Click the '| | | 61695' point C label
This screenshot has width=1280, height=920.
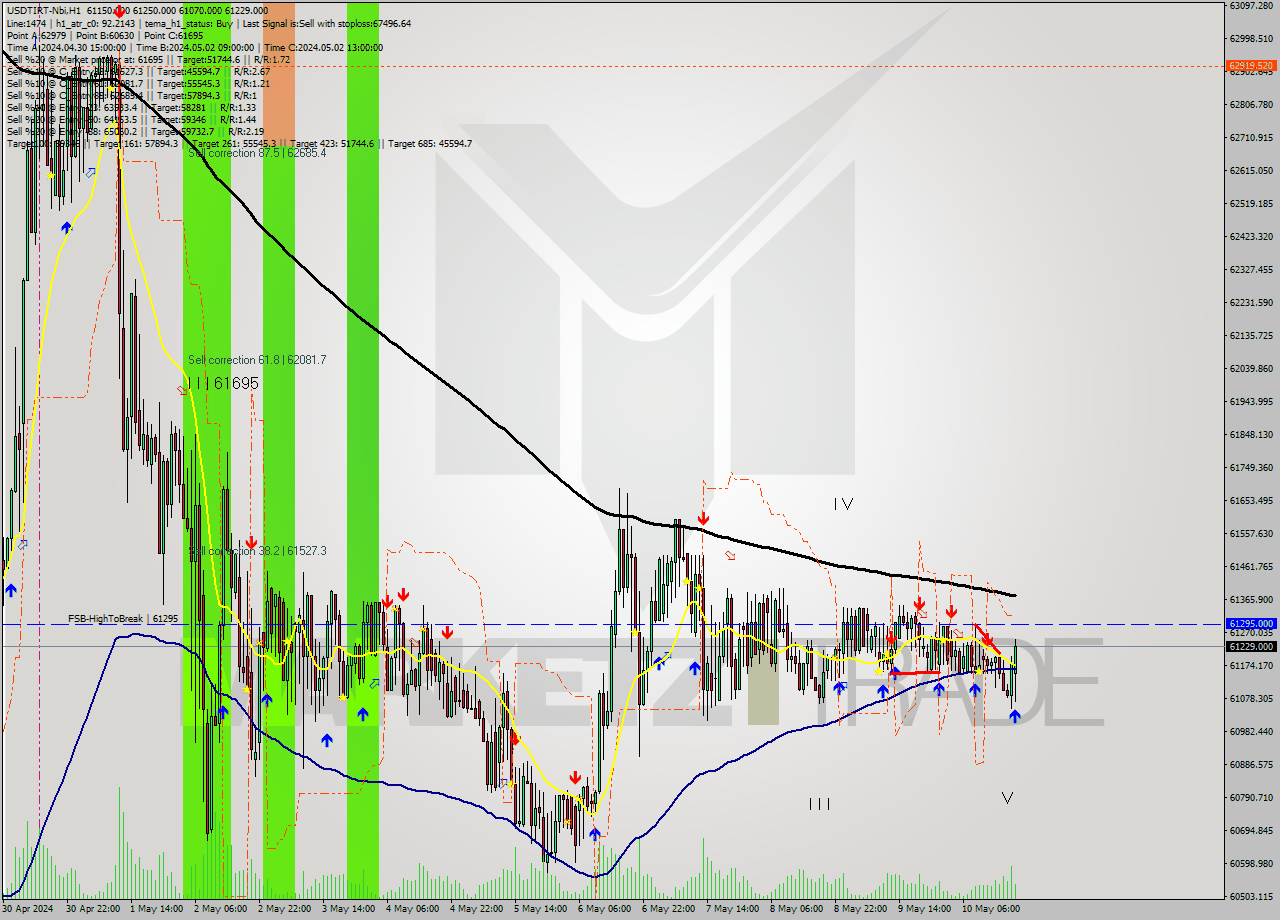pos(224,383)
